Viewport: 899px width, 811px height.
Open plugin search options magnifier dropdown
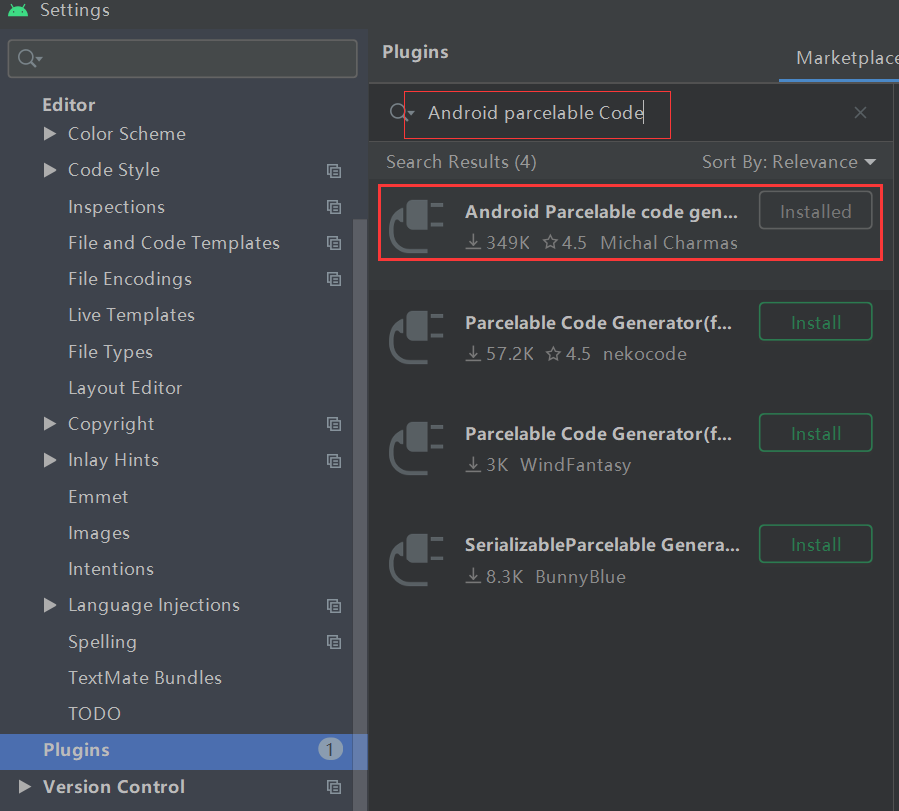coord(401,112)
